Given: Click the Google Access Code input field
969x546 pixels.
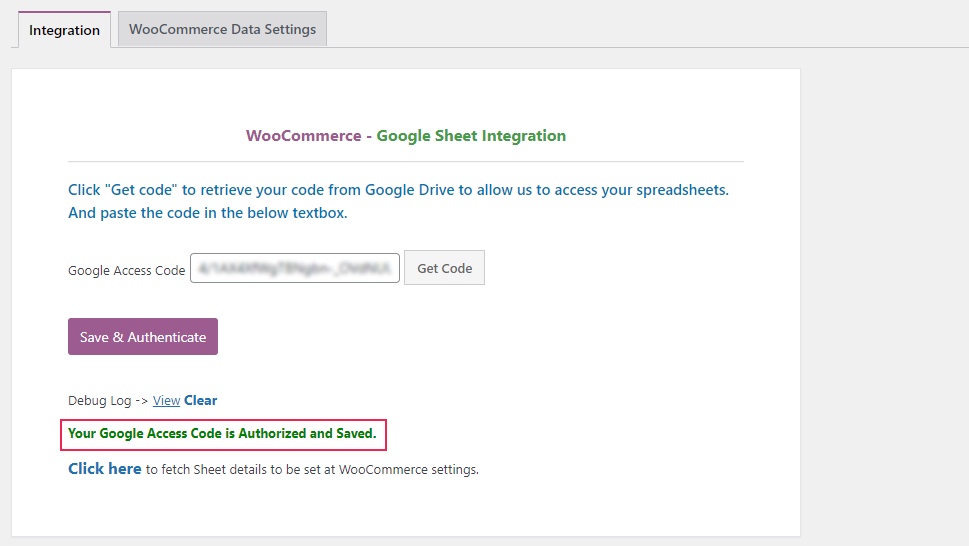Looking at the screenshot, I should [295, 268].
